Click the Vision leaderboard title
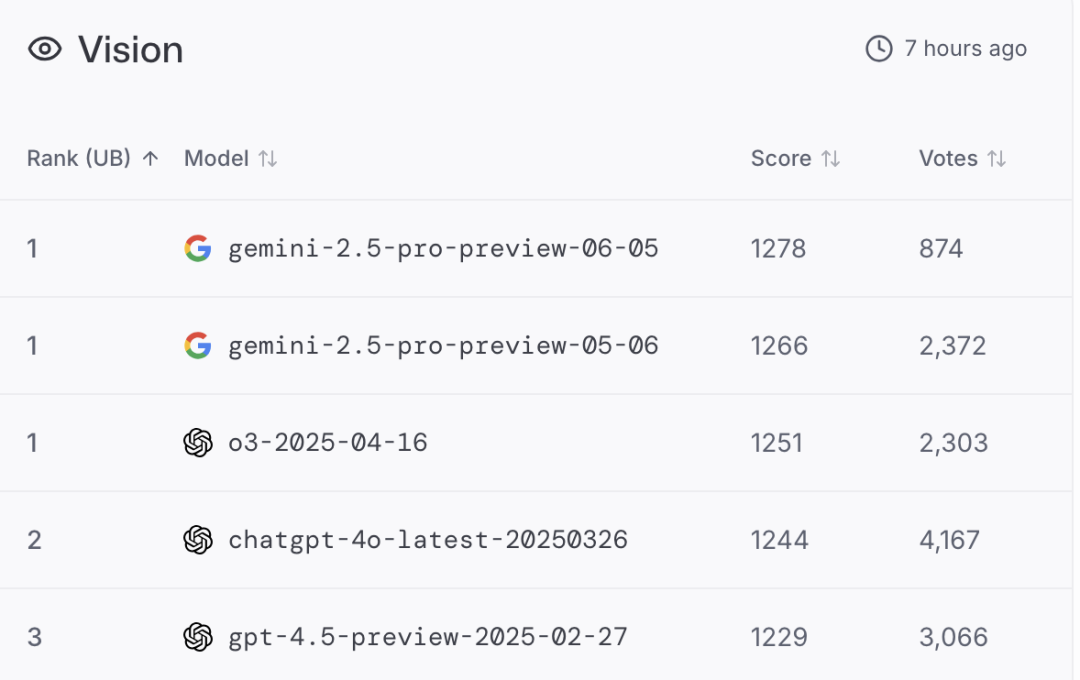 [x=131, y=49]
